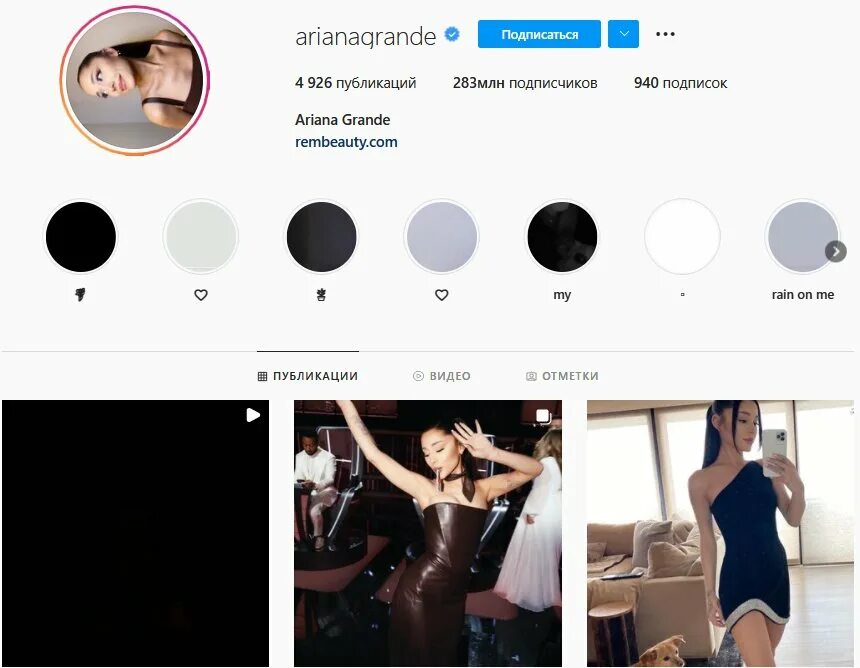The width and height of the screenshot is (860, 668).
Task: Open the rembeauty.com link
Action: click(346, 142)
